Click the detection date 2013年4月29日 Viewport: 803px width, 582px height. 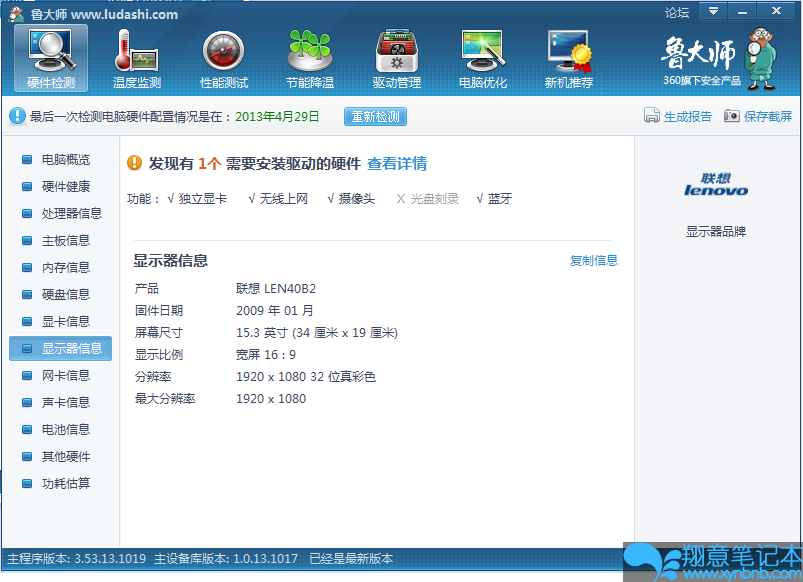tap(277, 117)
